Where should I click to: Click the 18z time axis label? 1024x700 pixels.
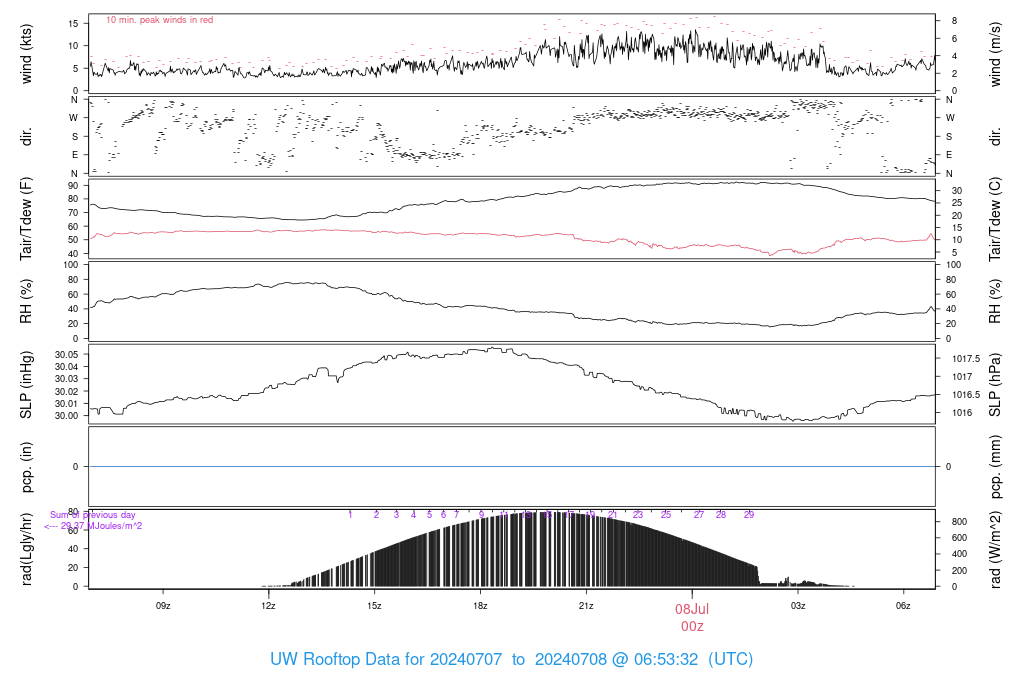pos(480,606)
